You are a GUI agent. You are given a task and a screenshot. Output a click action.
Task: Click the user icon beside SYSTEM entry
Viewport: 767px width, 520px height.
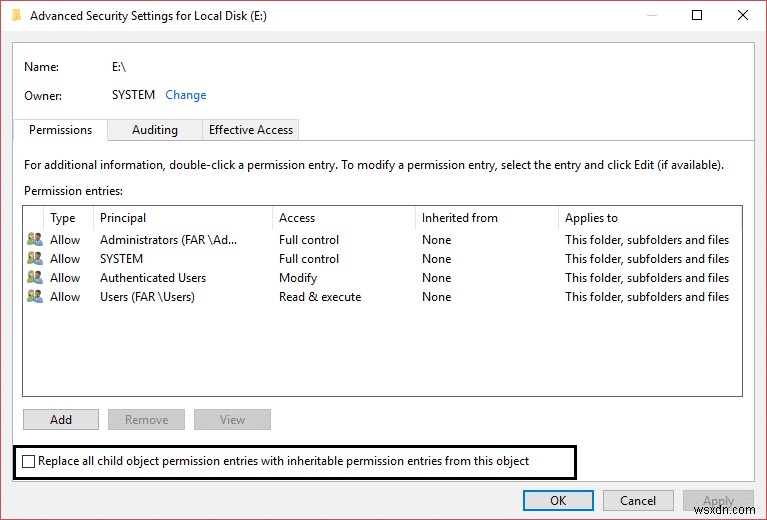[35, 259]
